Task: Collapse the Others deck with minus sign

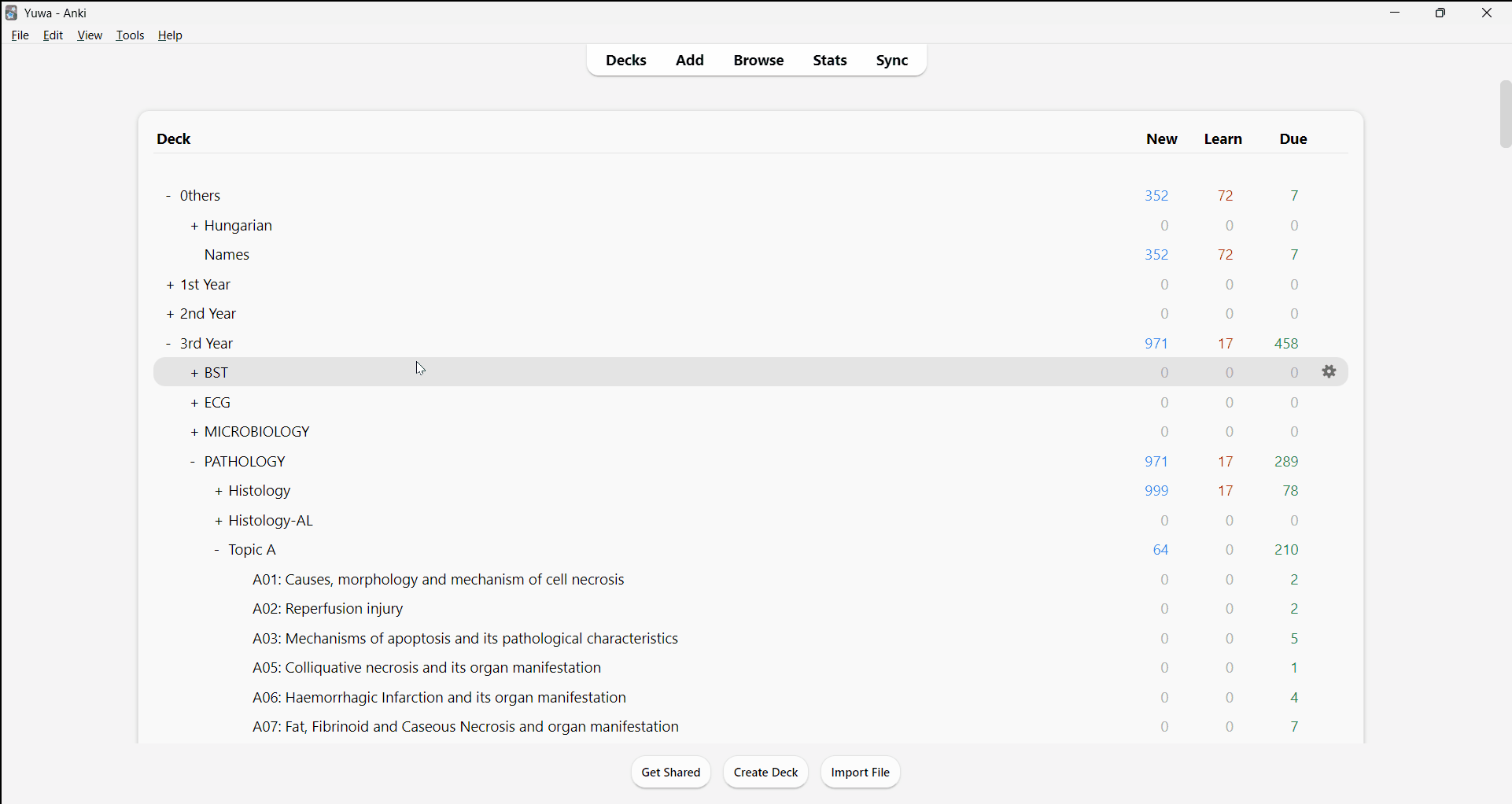Action: 168,196
